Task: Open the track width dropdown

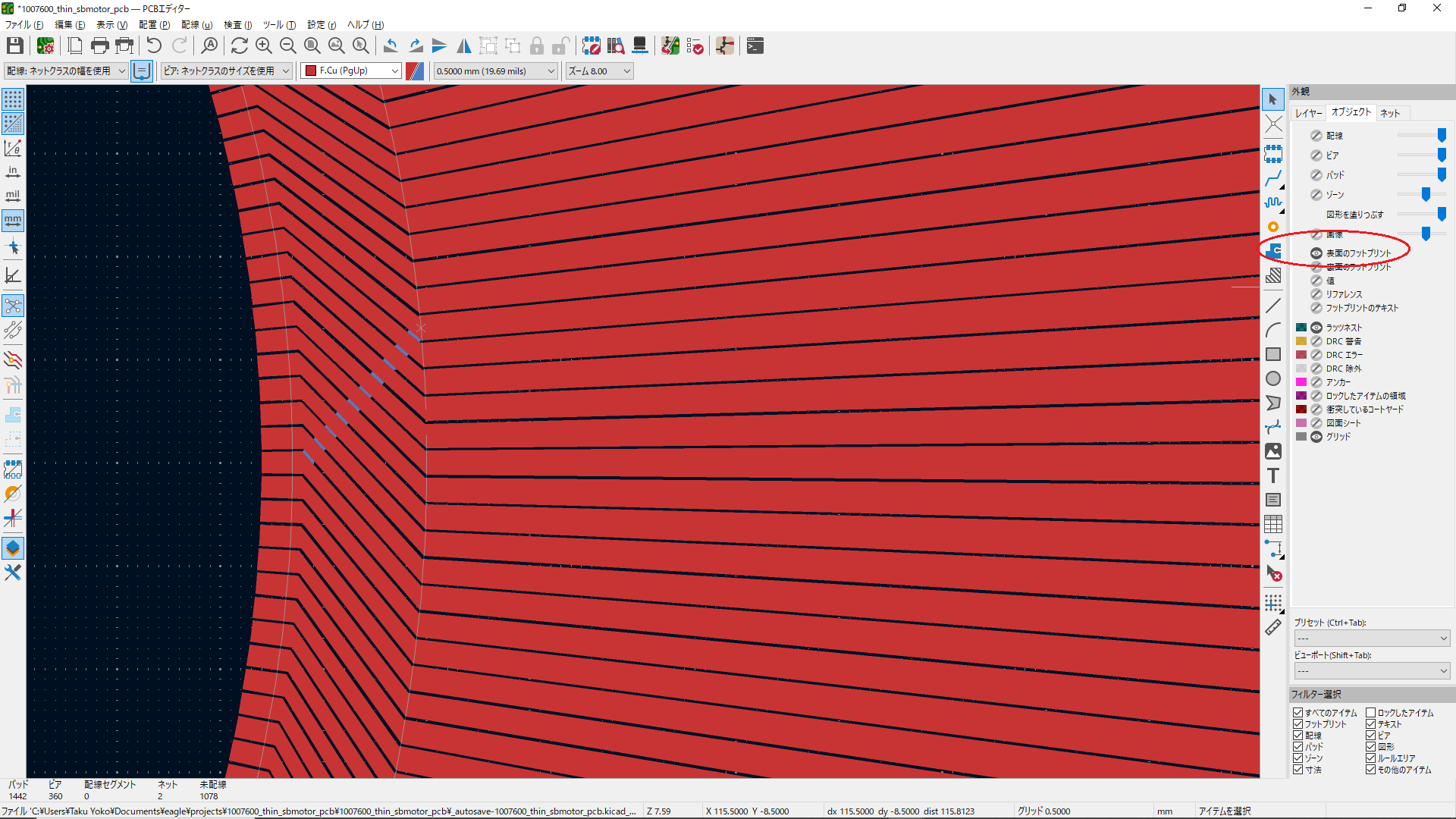Action: click(x=66, y=71)
